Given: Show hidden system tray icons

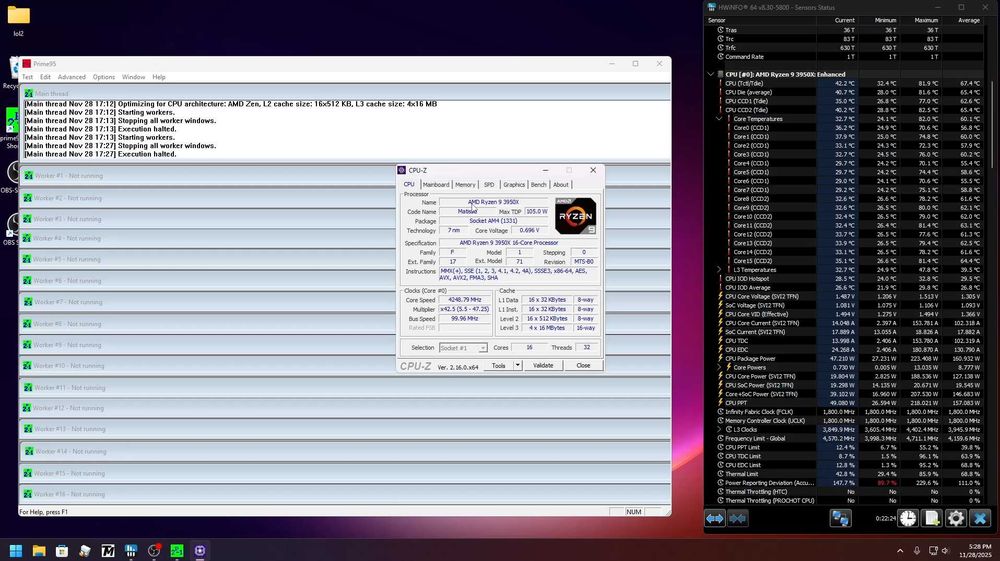Looking at the screenshot, I should point(900,551).
